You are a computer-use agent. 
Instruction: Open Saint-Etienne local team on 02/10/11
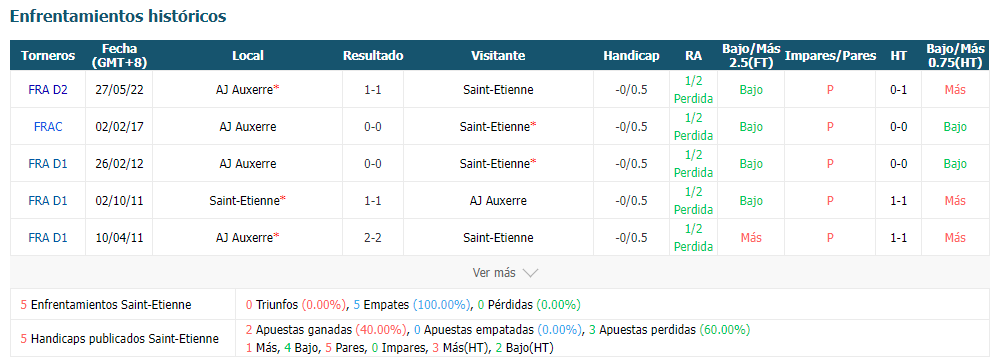tap(244, 201)
